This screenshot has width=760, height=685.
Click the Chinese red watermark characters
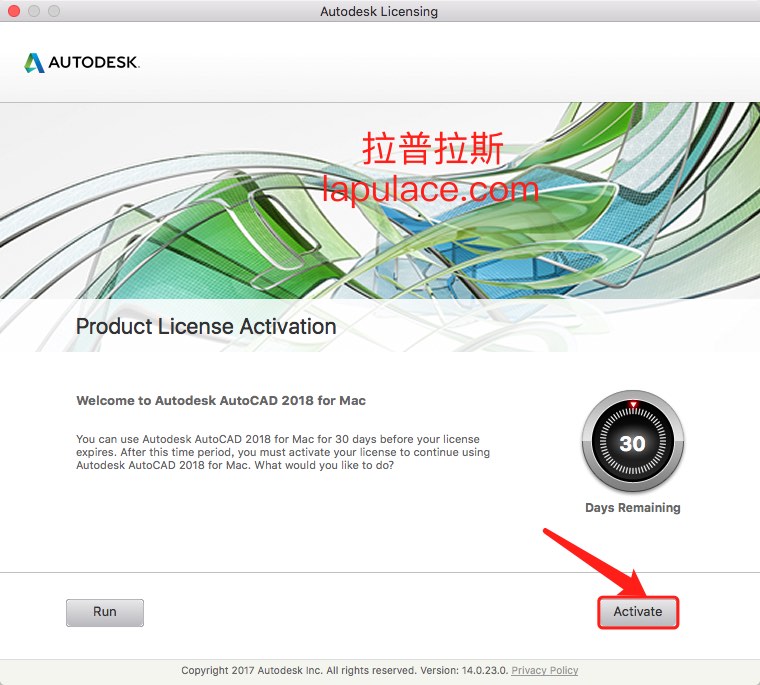pyautogui.click(x=432, y=149)
